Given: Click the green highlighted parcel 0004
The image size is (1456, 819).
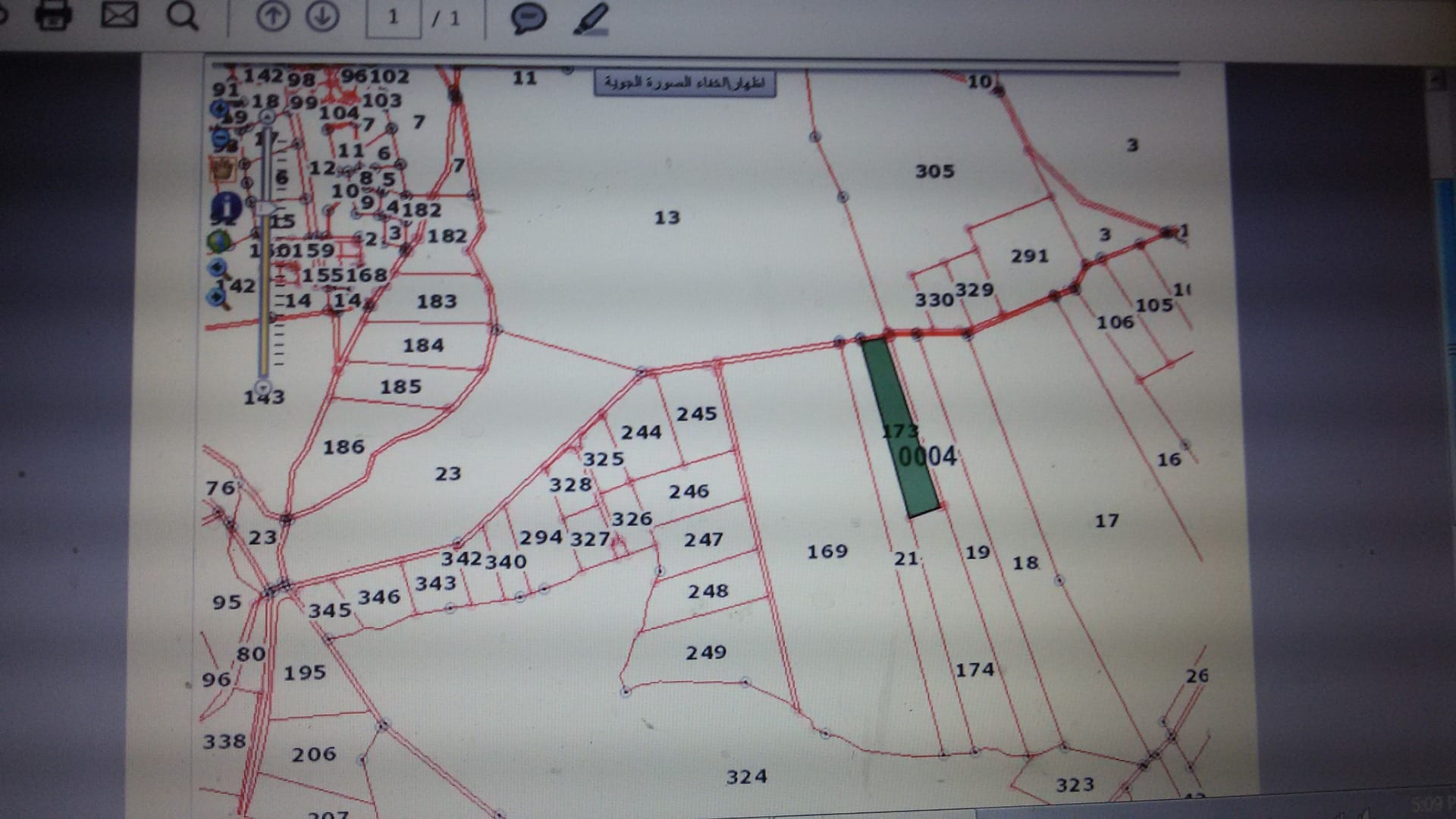Looking at the screenshot, I should click(x=901, y=428).
